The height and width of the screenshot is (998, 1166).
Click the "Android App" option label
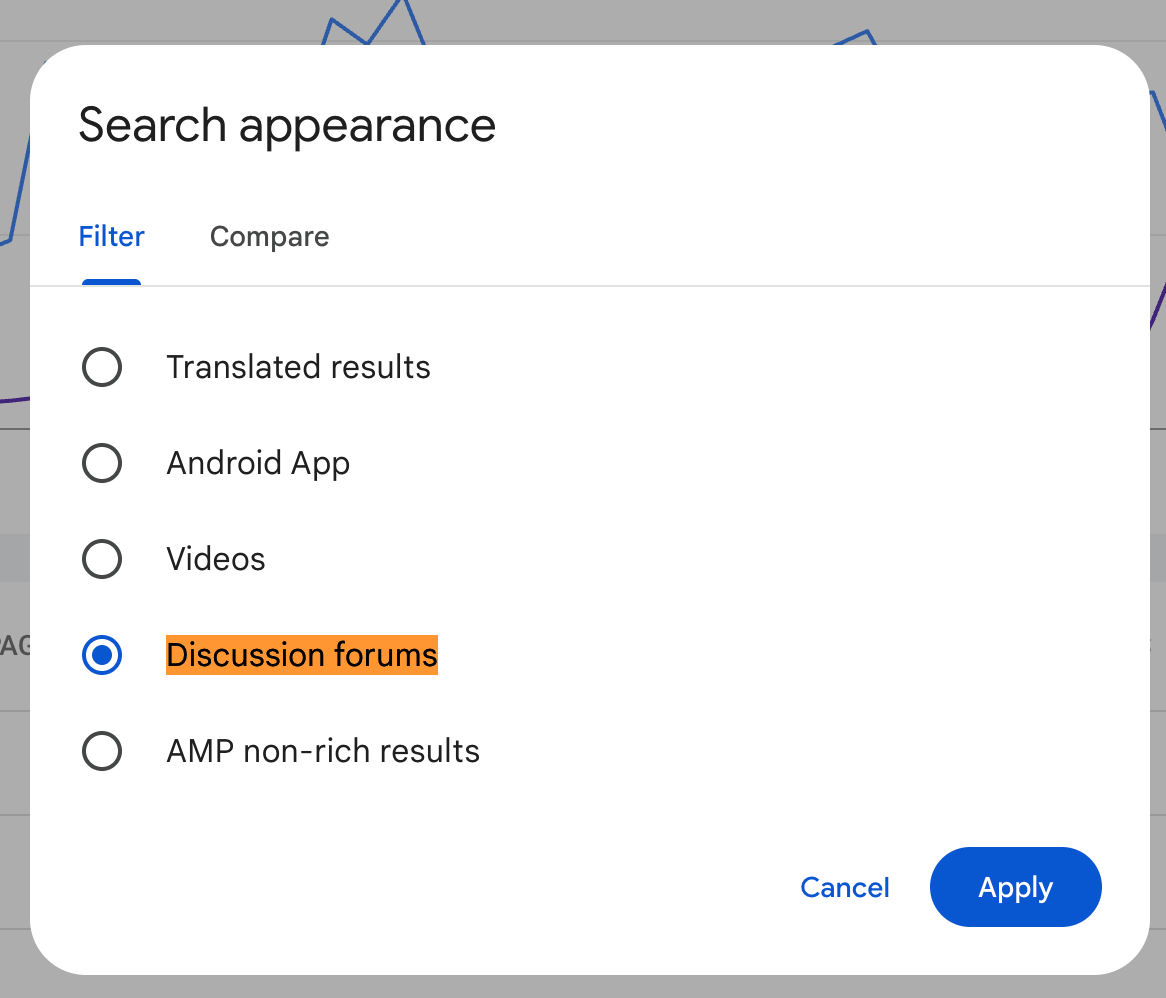pyautogui.click(x=258, y=463)
